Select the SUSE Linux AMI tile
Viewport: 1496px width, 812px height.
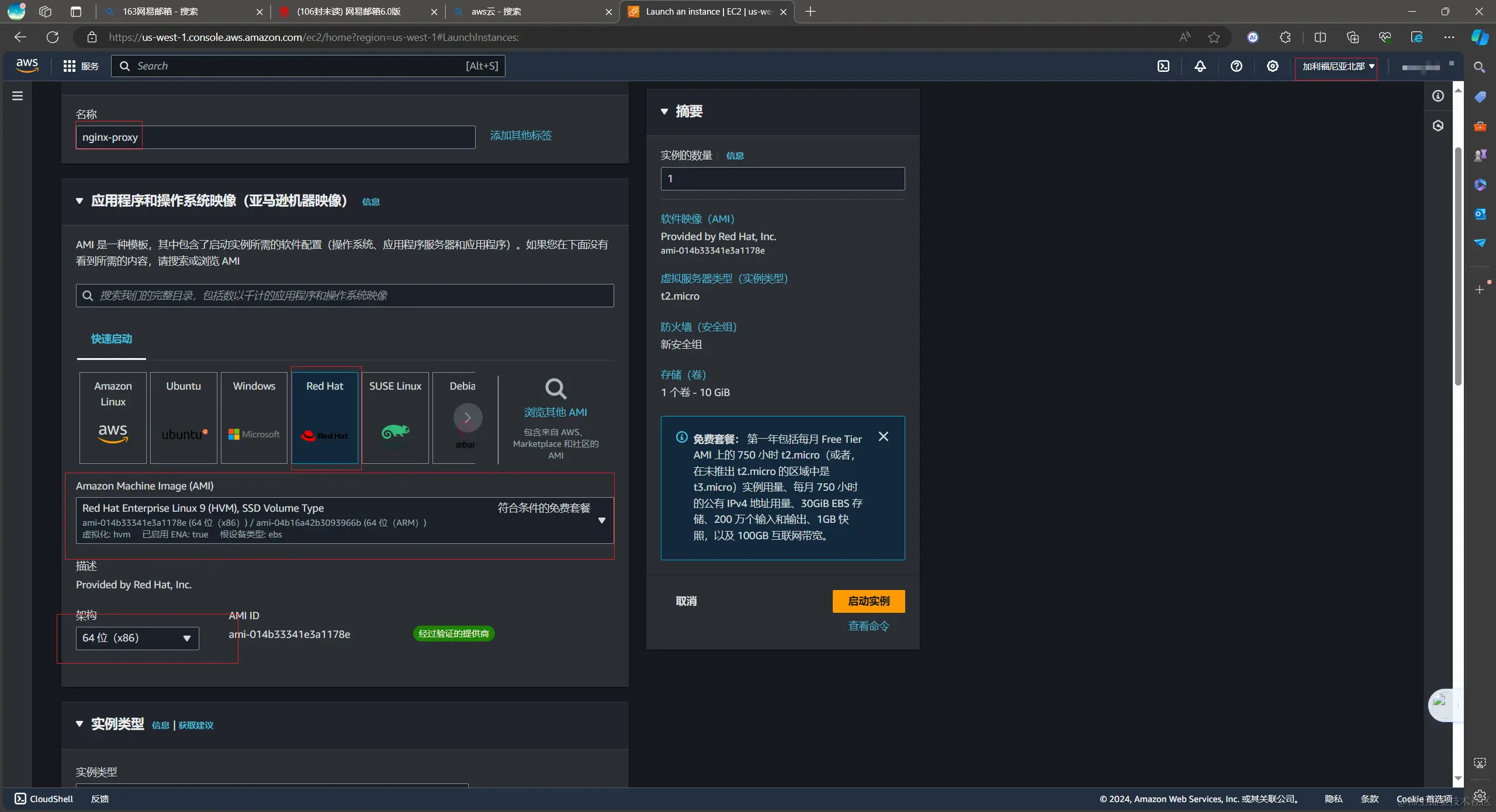395,418
